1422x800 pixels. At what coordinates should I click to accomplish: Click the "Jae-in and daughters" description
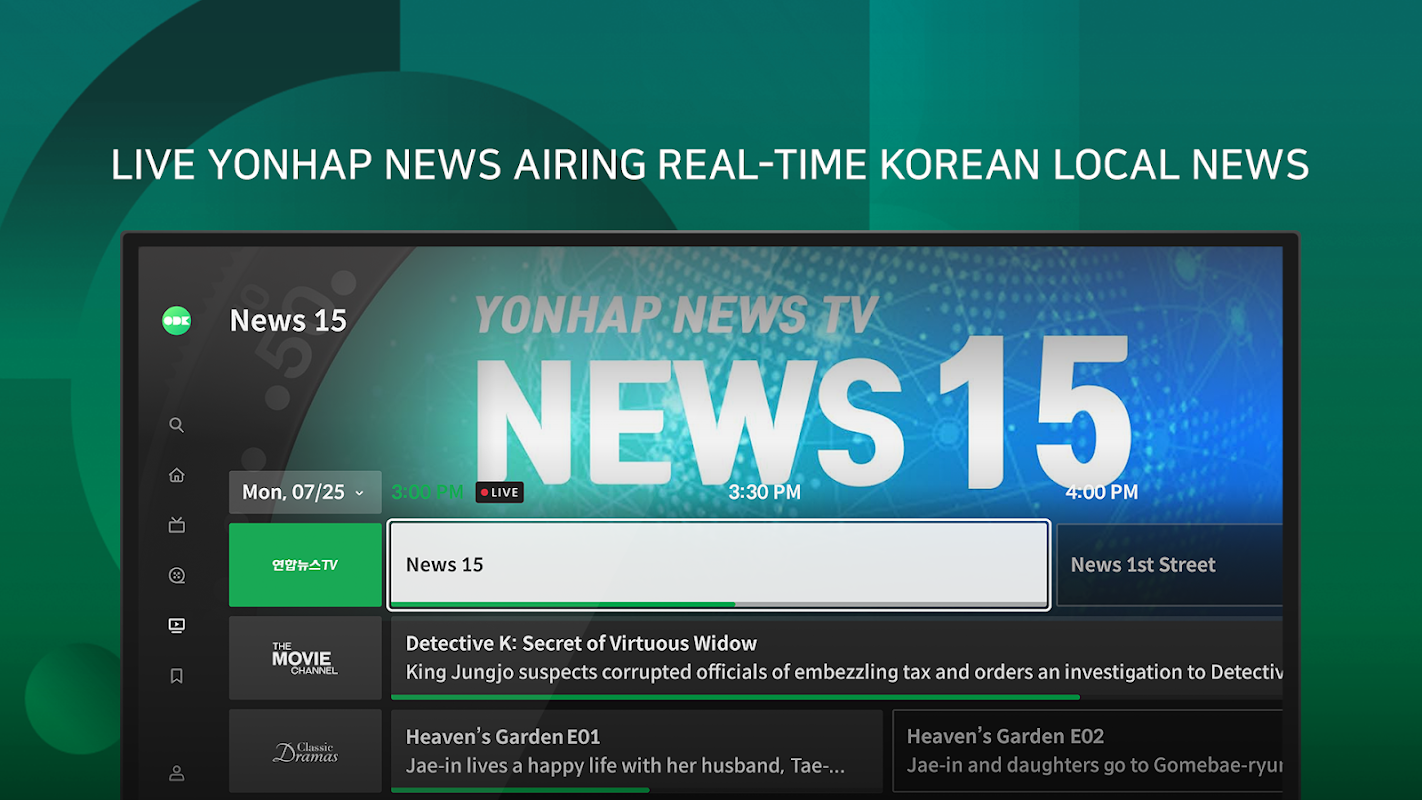point(1094,766)
